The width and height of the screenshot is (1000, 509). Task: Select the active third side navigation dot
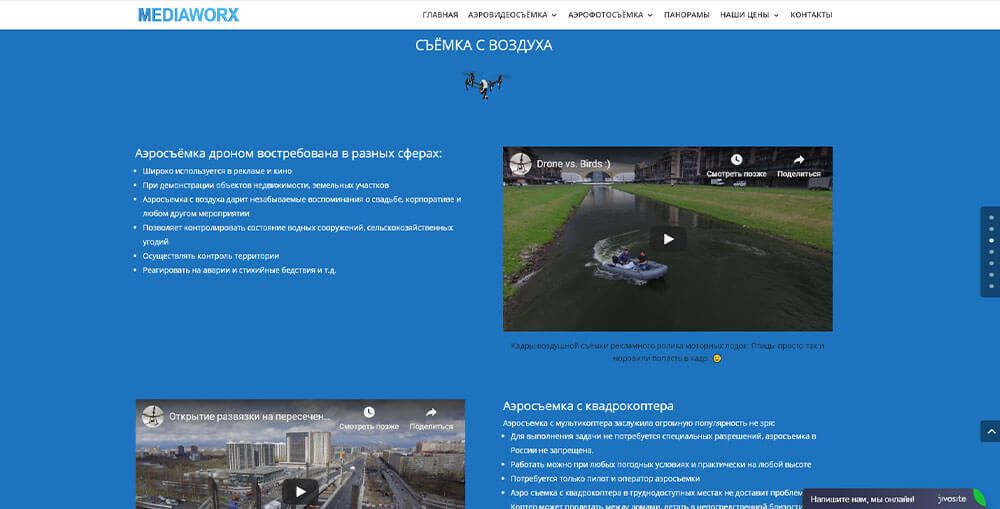tap(991, 240)
